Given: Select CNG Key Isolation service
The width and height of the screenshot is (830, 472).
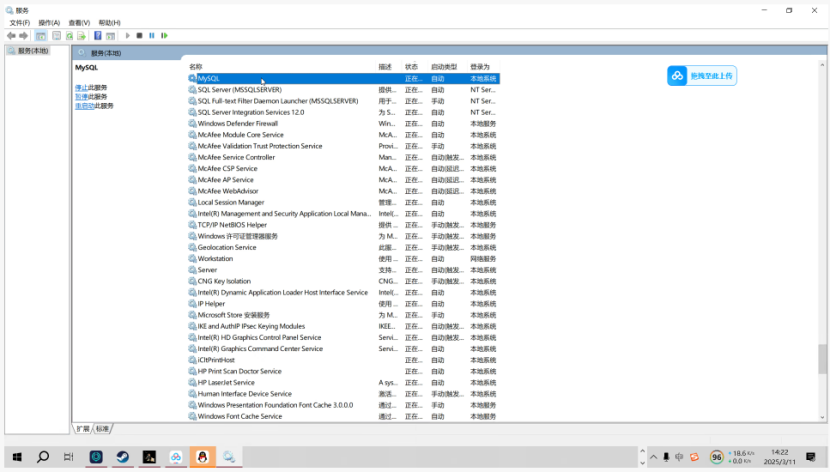Looking at the screenshot, I should (x=344, y=281).
